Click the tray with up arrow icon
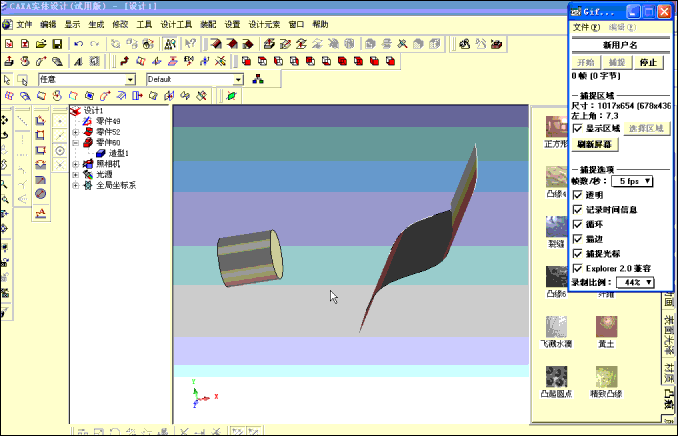This screenshot has width=678, height=436. (x=9, y=61)
